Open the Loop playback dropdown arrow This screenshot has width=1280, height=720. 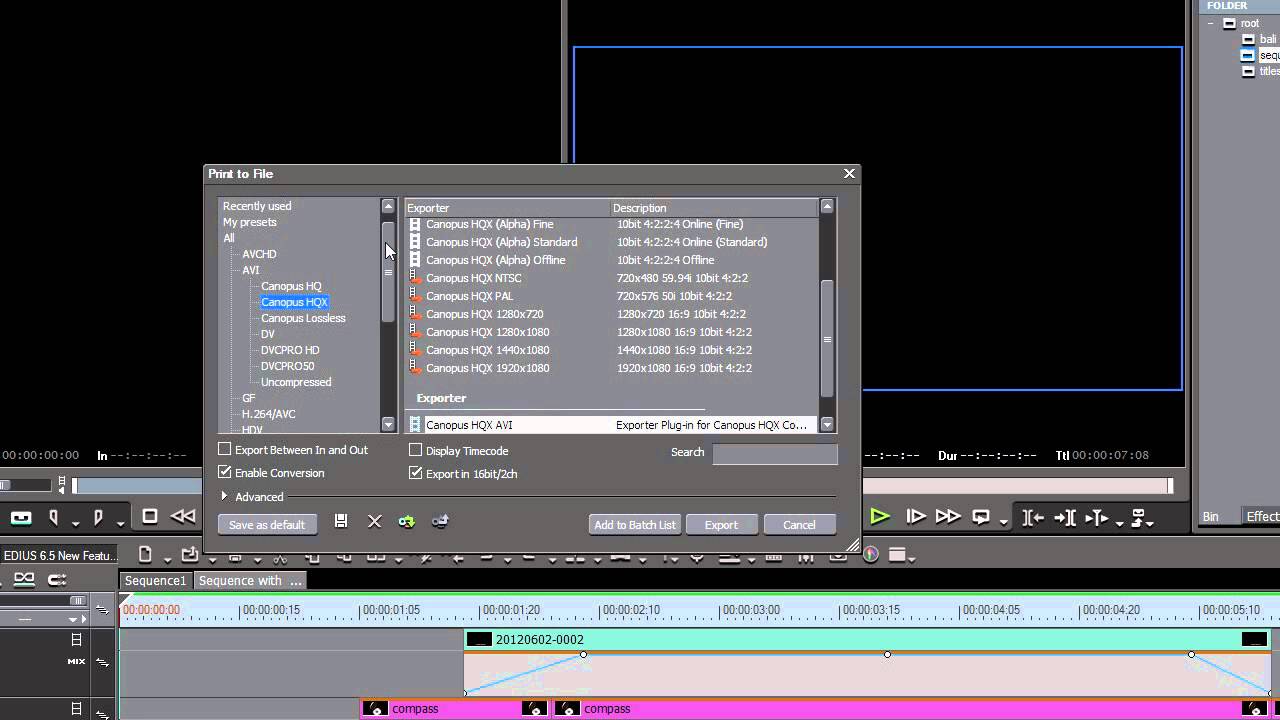click(1003, 523)
